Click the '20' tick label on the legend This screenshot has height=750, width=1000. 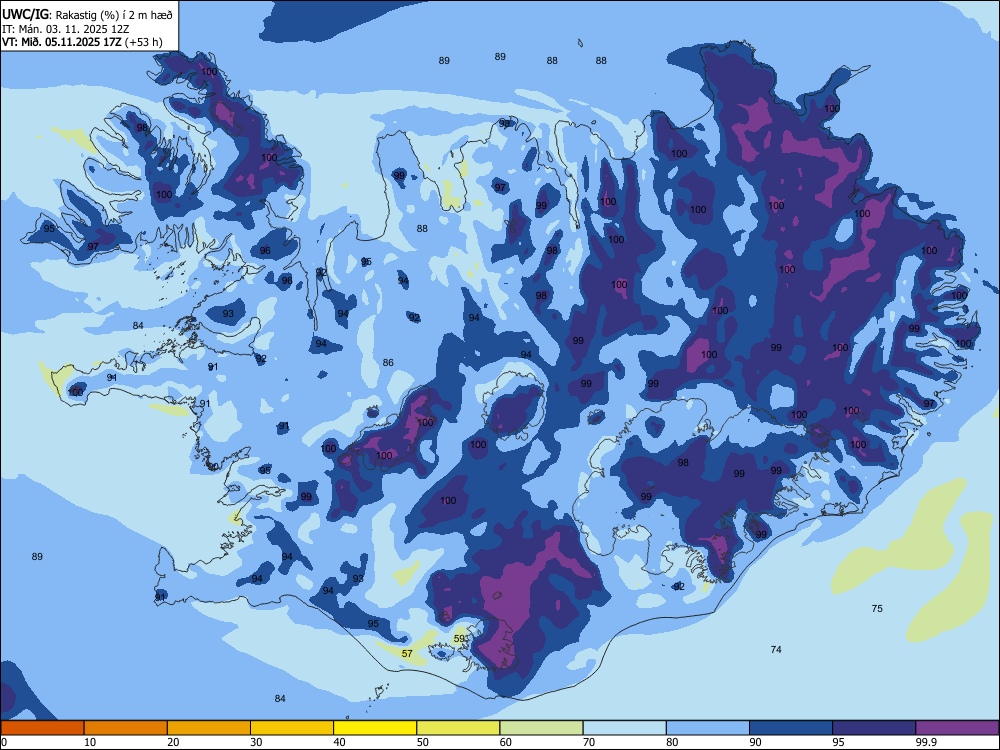[173, 742]
